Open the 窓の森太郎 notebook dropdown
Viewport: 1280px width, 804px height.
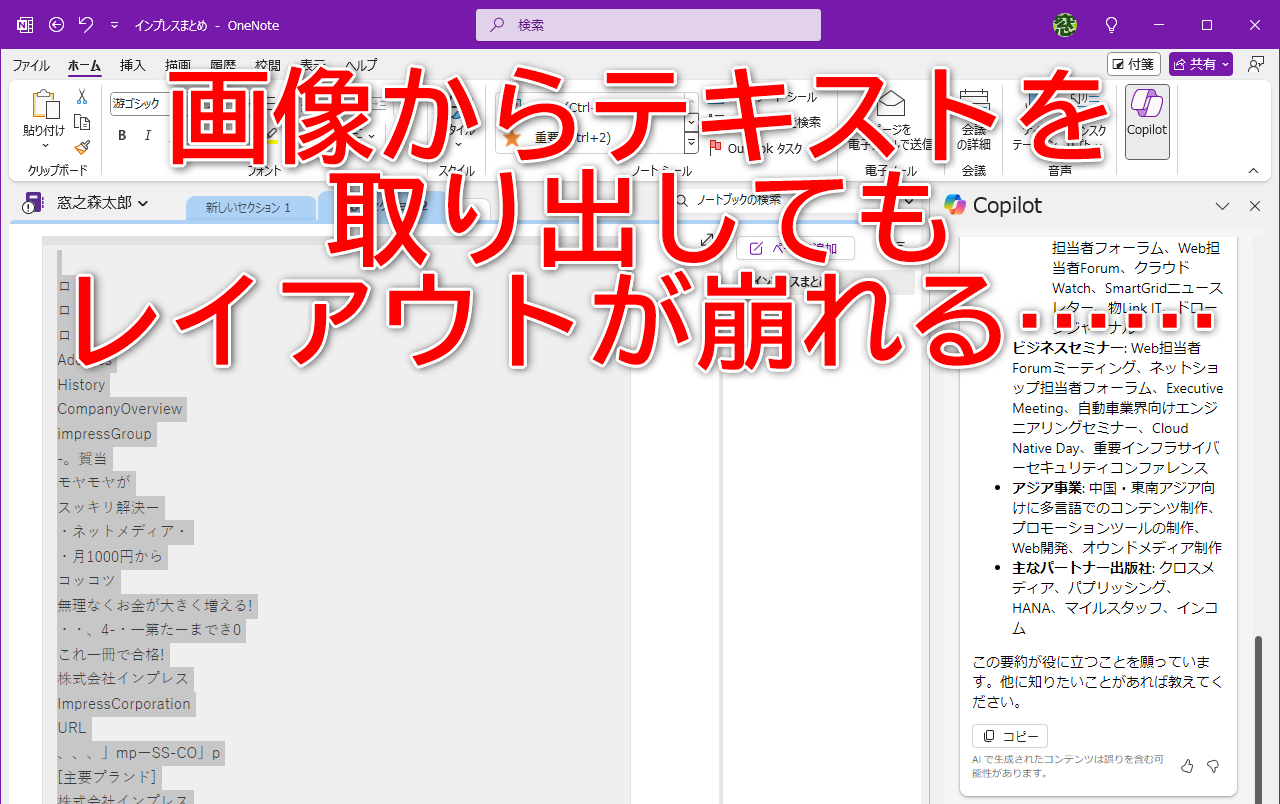(x=142, y=202)
